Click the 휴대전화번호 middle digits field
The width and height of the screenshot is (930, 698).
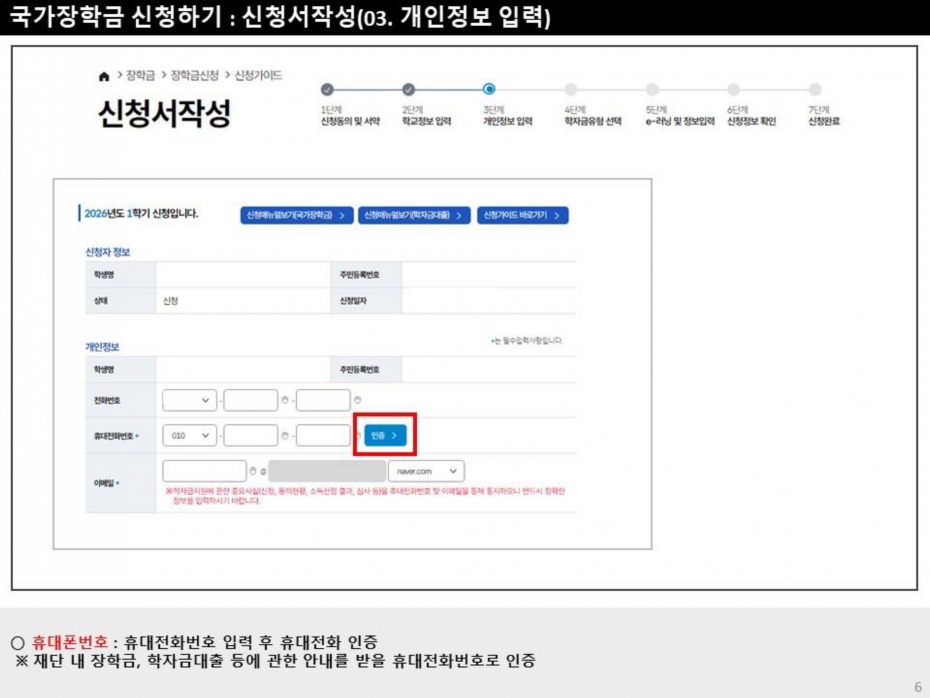[x=251, y=436]
